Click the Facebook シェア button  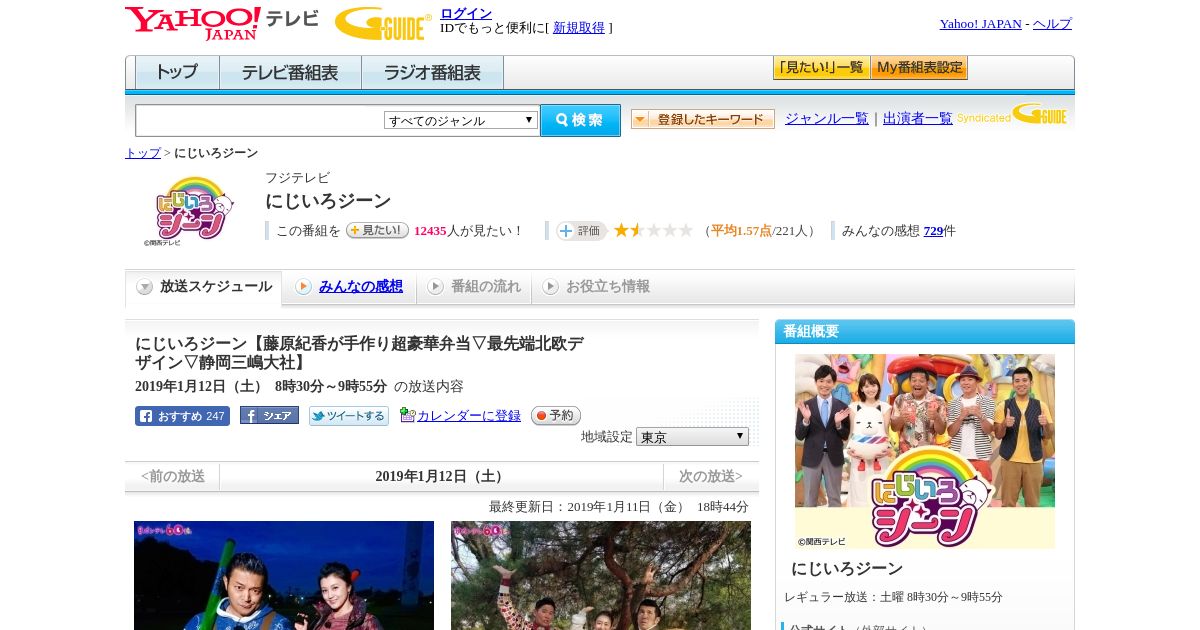click(x=269, y=416)
